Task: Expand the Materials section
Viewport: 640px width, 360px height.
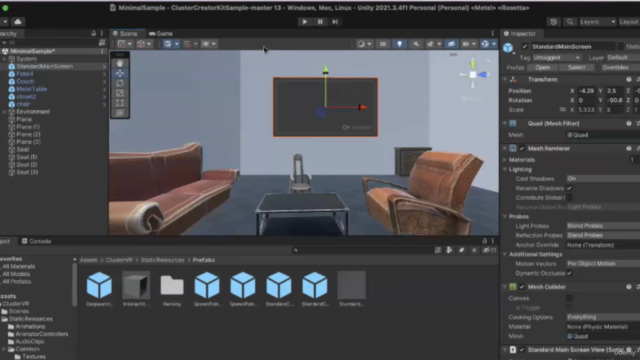Action: coord(505,160)
